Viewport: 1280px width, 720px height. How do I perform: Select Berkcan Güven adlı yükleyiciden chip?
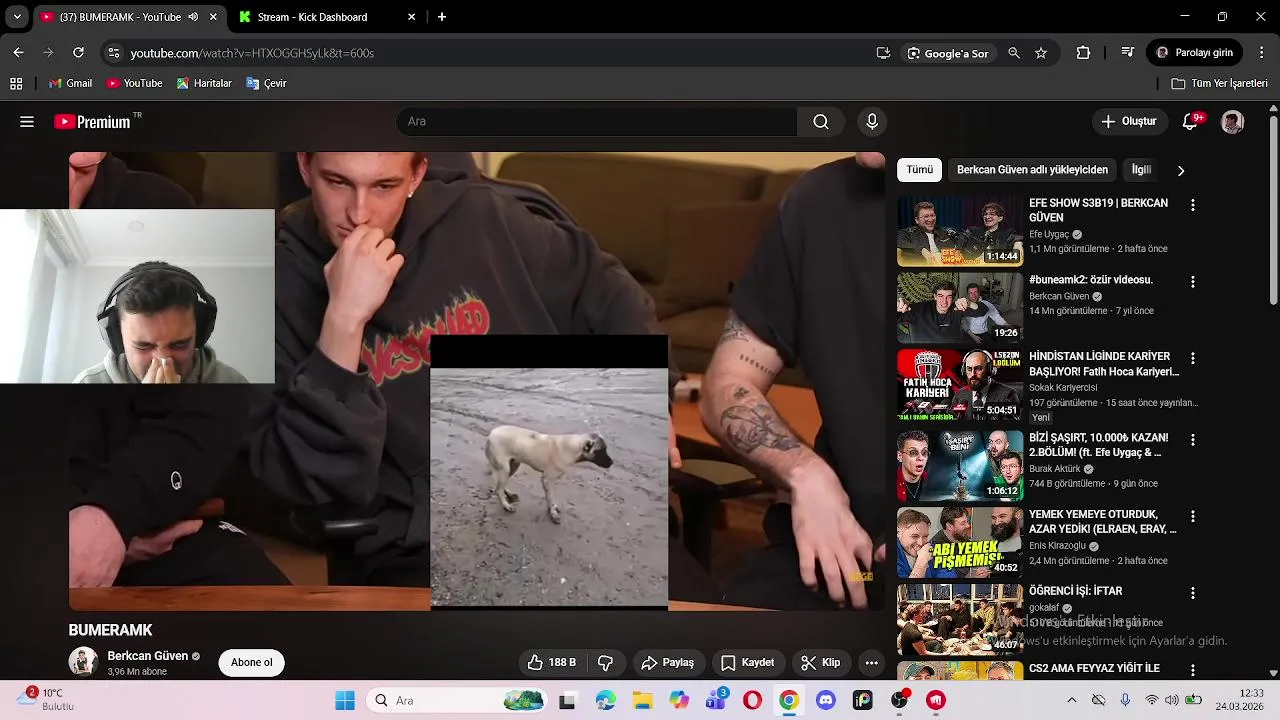1032,170
